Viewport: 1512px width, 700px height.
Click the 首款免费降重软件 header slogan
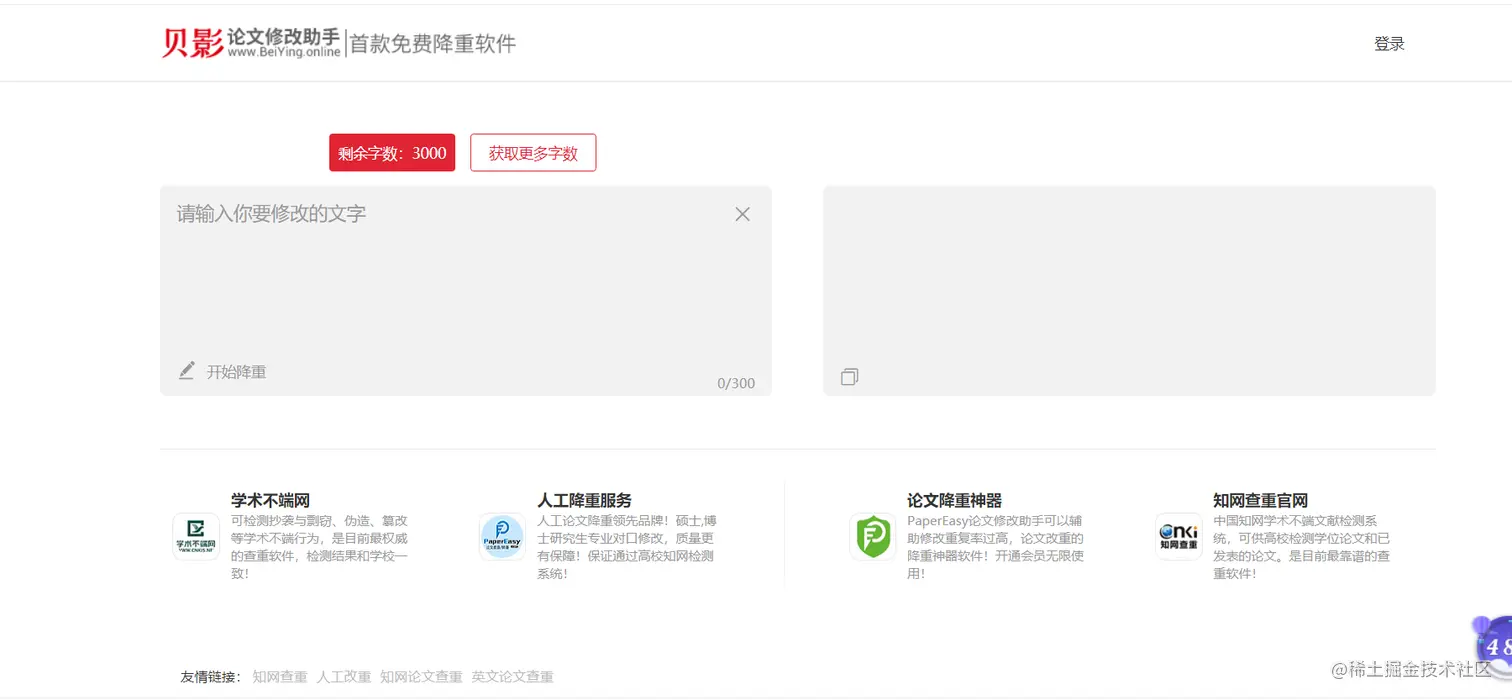[x=432, y=44]
